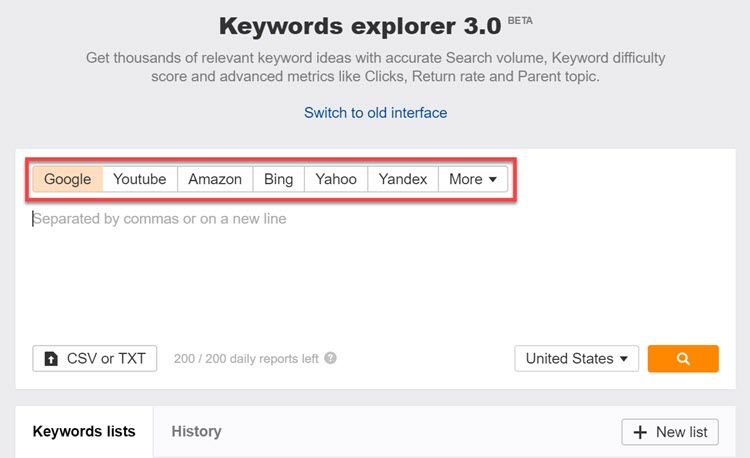Select the Google search engine tab
This screenshot has height=458, width=750.
point(67,179)
